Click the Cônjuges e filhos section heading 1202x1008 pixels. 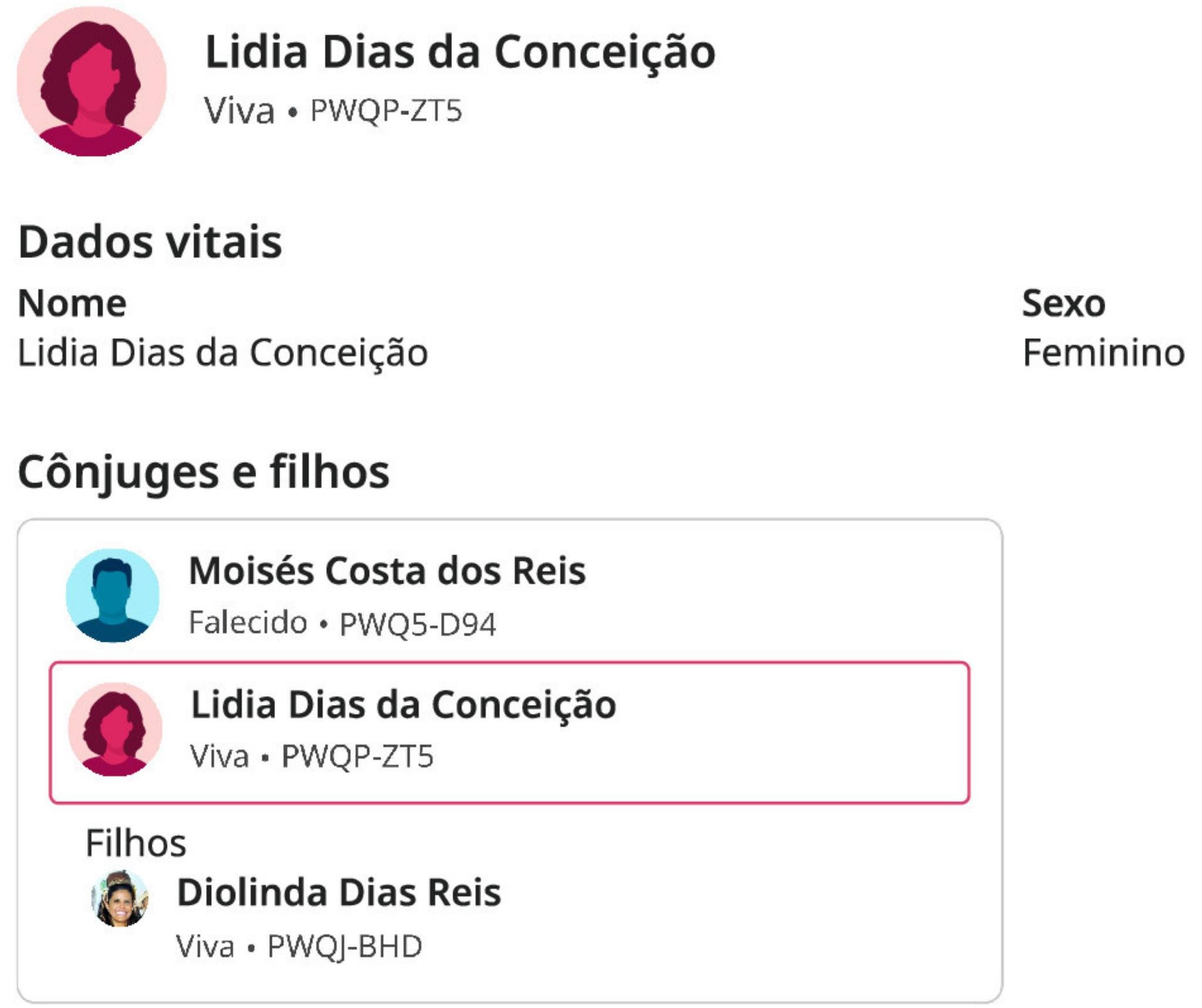click(204, 472)
